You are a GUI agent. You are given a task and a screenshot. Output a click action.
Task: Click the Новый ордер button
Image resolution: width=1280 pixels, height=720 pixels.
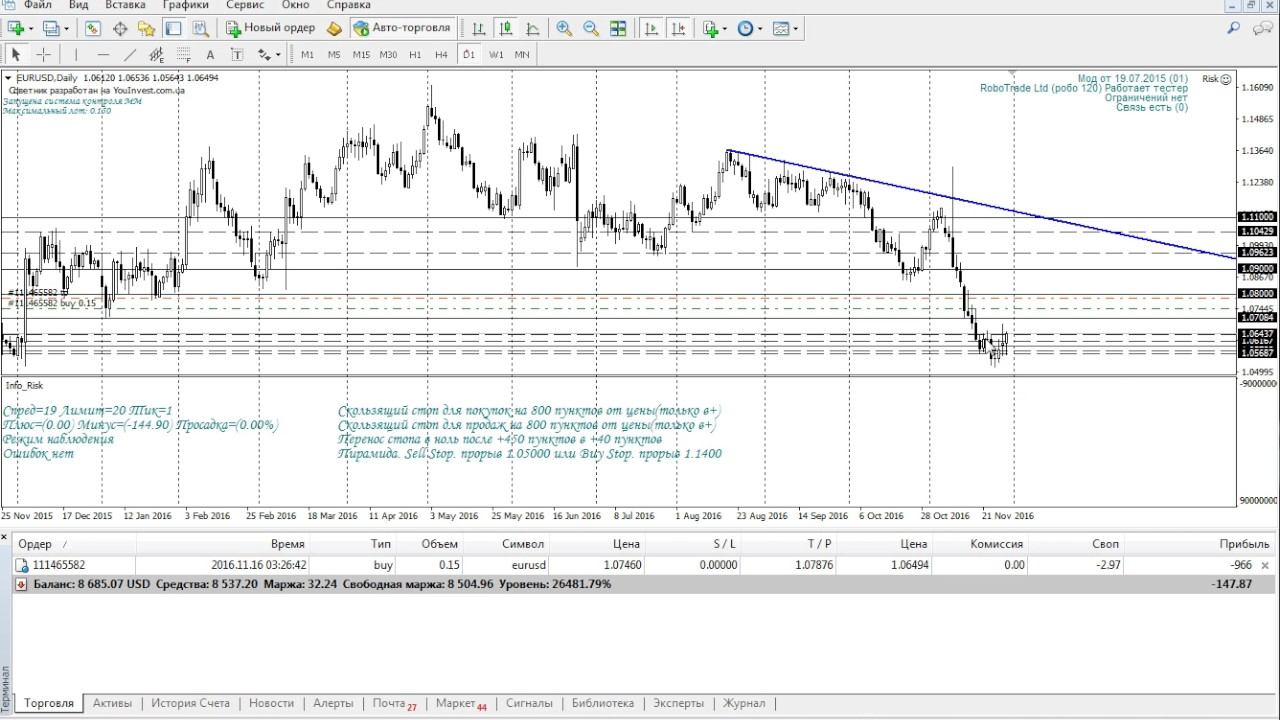[x=270, y=28]
